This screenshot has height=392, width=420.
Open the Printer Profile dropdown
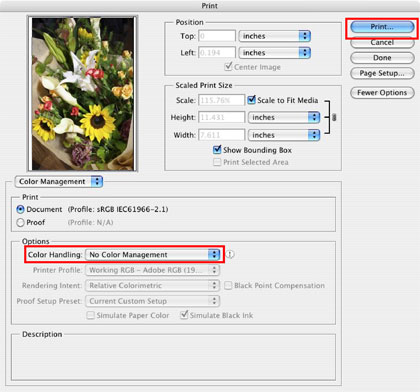tap(153, 270)
